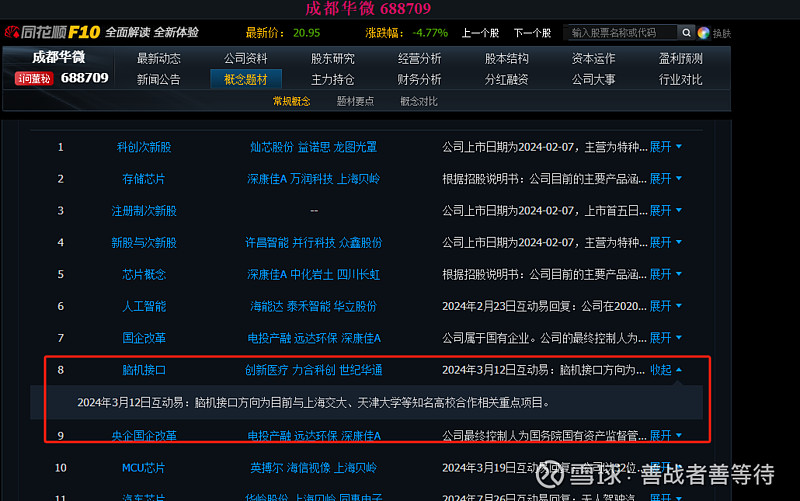Click the search magnifier icon
Image resolution: width=800 pixels, height=501 pixels.
(686, 33)
